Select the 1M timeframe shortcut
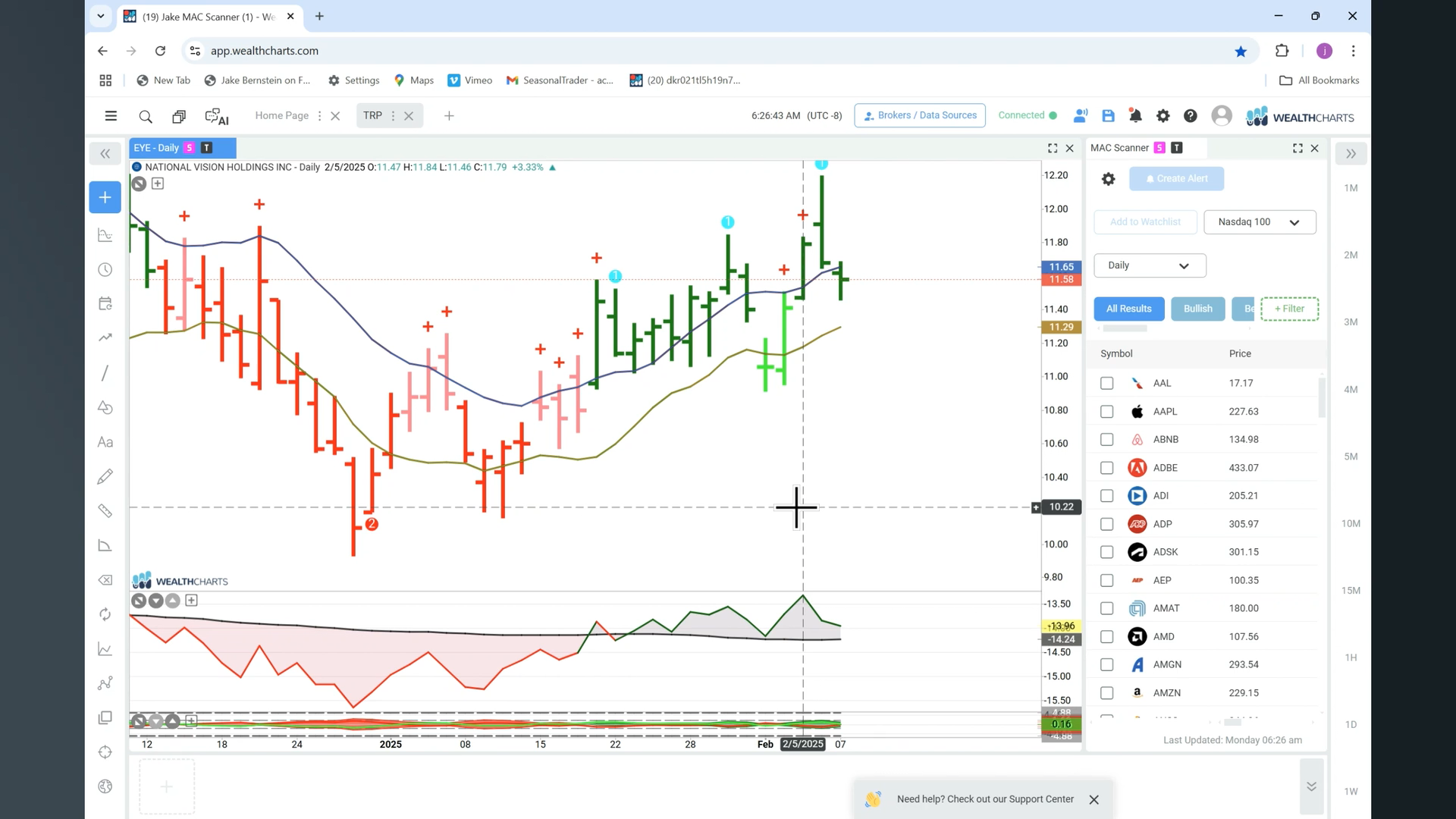This screenshot has height=819, width=1456. point(1351,188)
